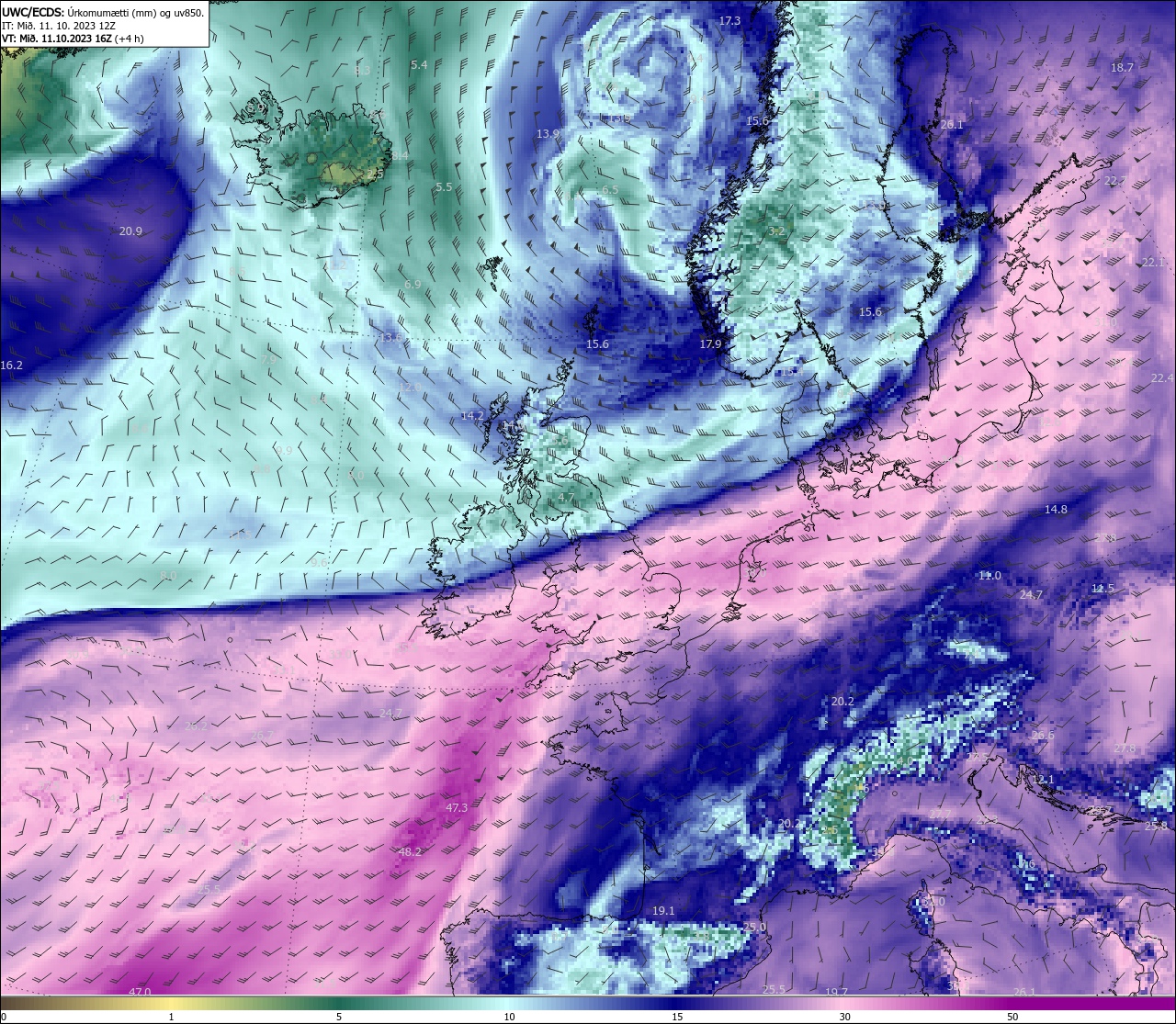Click the map value '19.1' over northern Spain
1176x1024 pixels.
pos(663,910)
